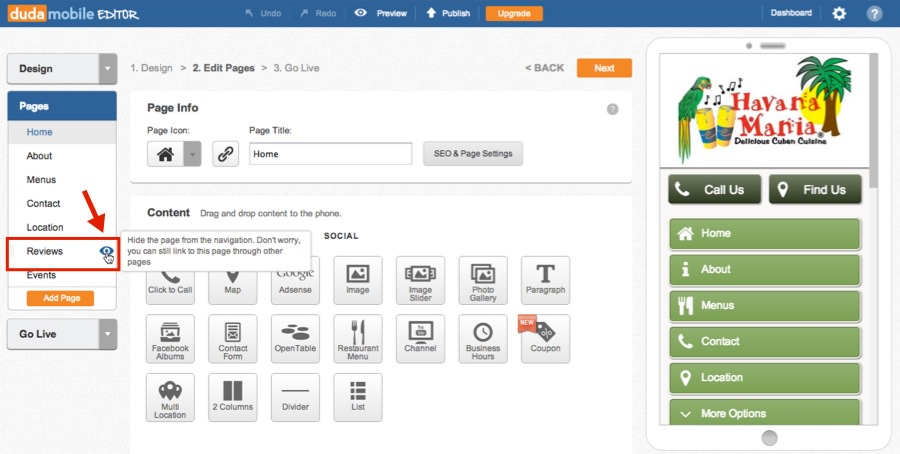Toggle Reviews page visibility eye icon
This screenshot has height=454, width=900.
tap(106, 251)
